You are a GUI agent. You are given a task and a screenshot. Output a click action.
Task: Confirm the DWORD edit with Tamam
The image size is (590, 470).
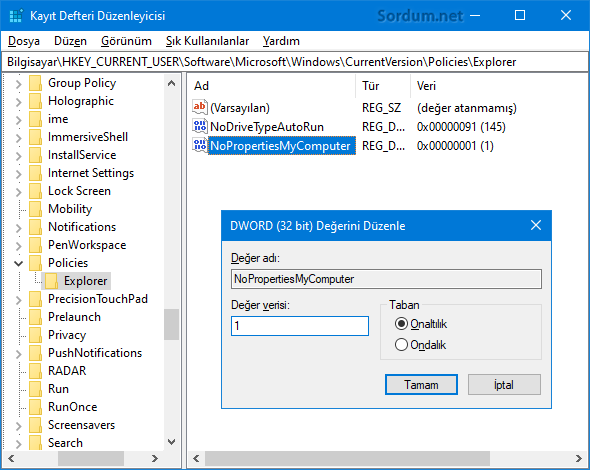421,385
